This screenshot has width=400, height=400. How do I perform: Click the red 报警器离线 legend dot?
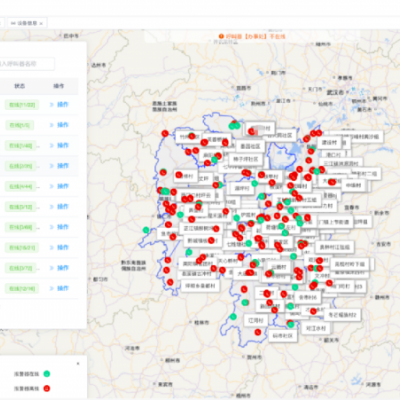pyautogui.click(x=47, y=388)
